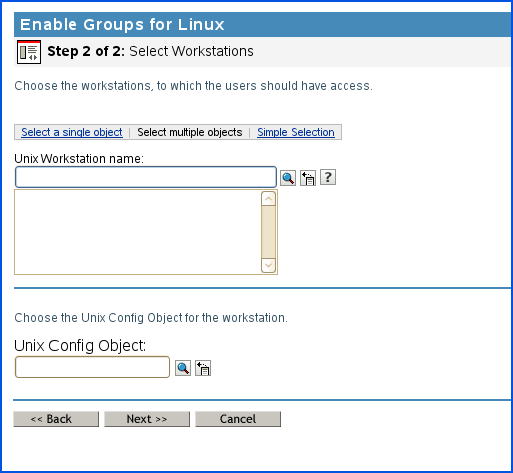The height and width of the screenshot is (473, 513).
Task: Click the workstation list scrollbar track
Action: pos(268,232)
